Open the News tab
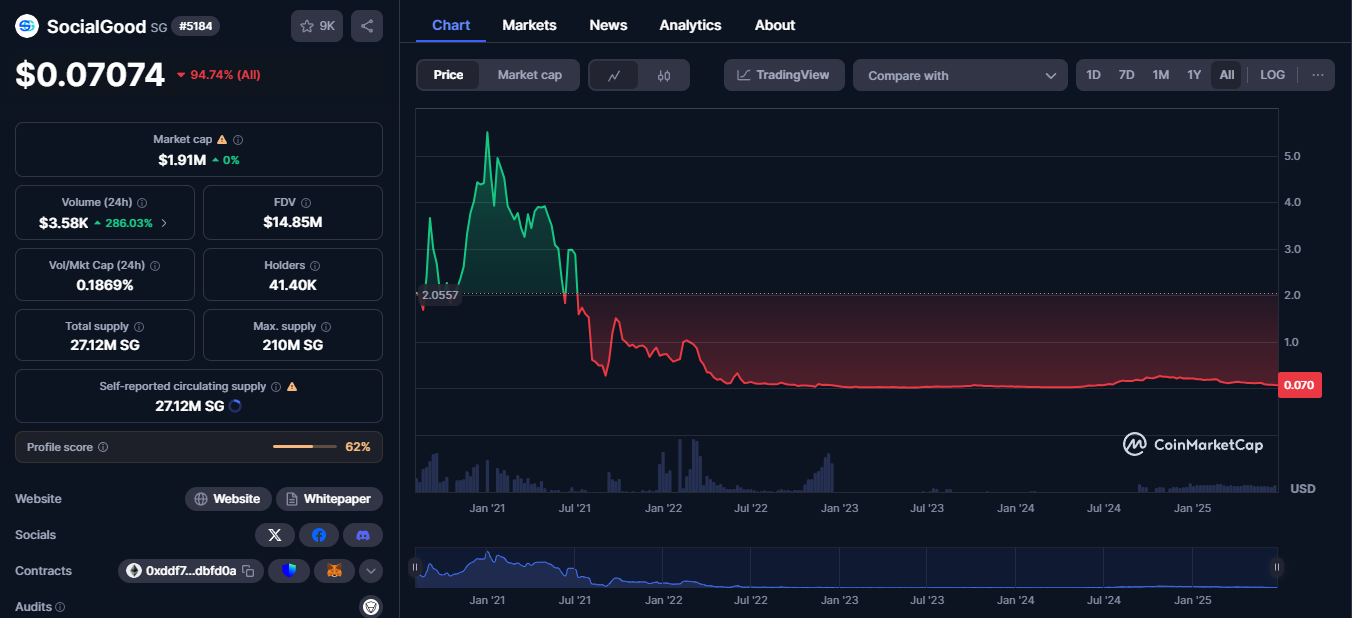Viewport: 1352px width, 618px height. pos(608,25)
